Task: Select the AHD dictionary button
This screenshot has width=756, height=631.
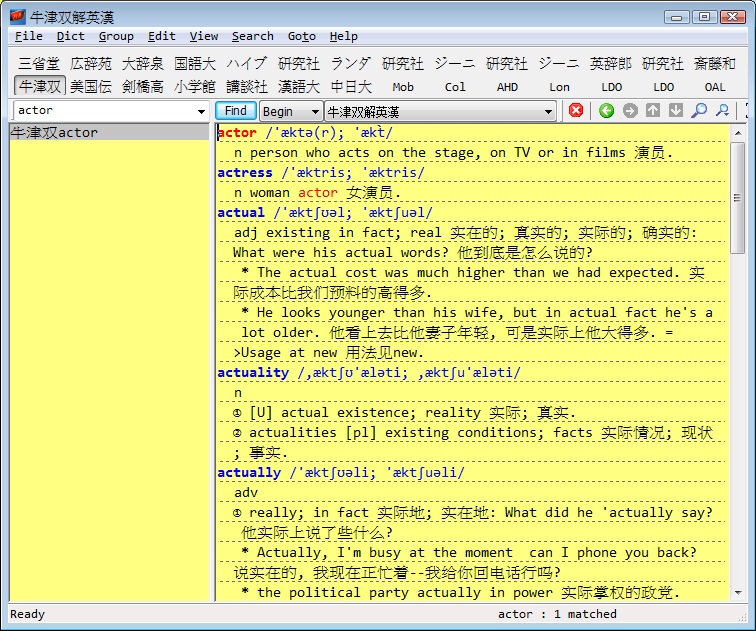Action: tap(507, 87)
